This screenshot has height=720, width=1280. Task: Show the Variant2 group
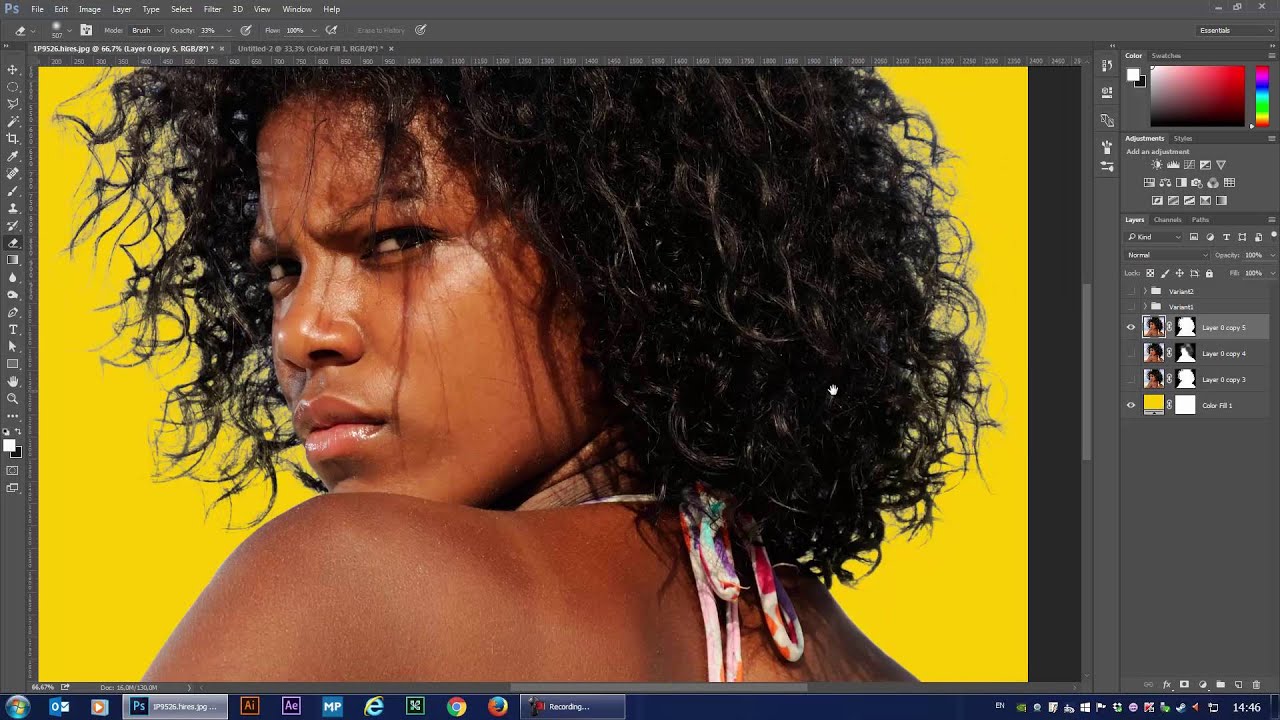tap(1131, 291)
